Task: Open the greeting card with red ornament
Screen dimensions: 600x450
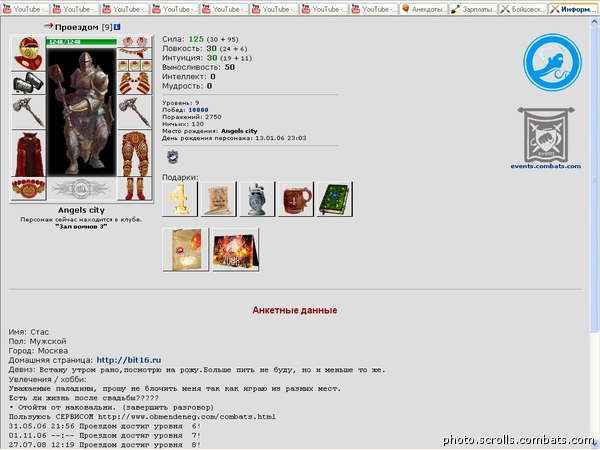Action: (x=186, y=249)
